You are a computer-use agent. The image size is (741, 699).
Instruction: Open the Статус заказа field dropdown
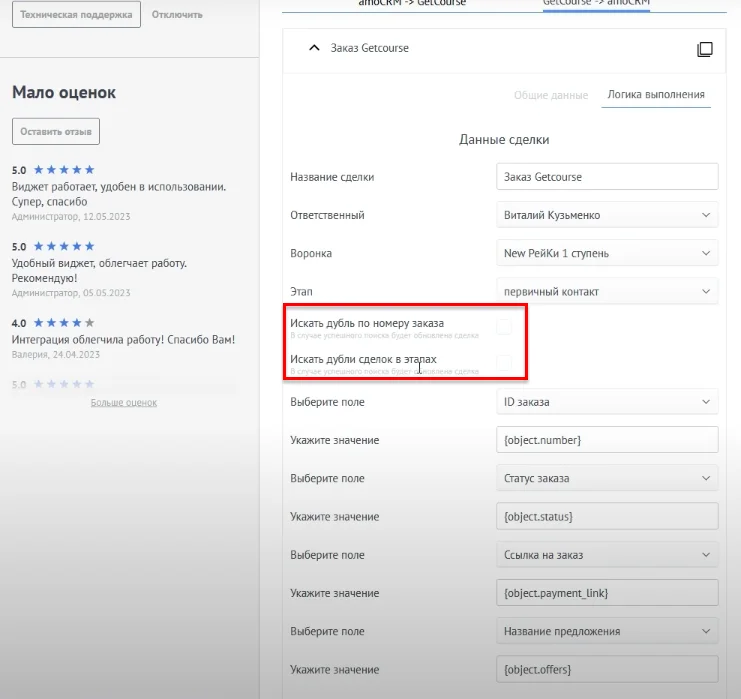tap(607, 478)
